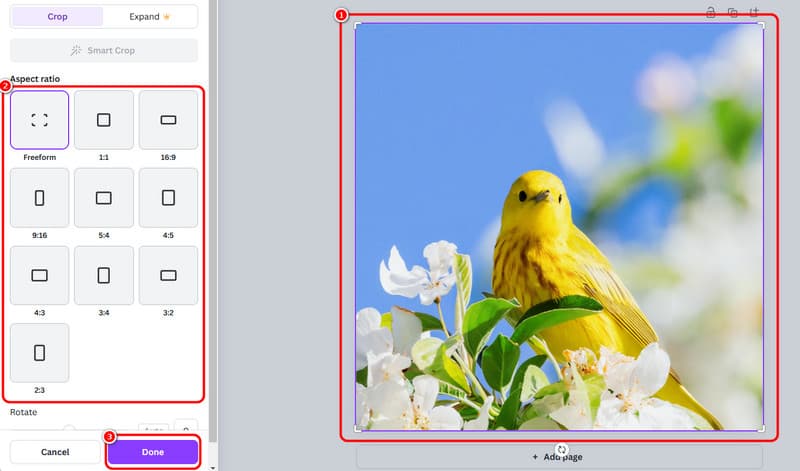Image resolution: width=800 pixels, height=471 pixels.
Task: Select the Freeform aspect ratio tile
Action: [x=39, y=120]
